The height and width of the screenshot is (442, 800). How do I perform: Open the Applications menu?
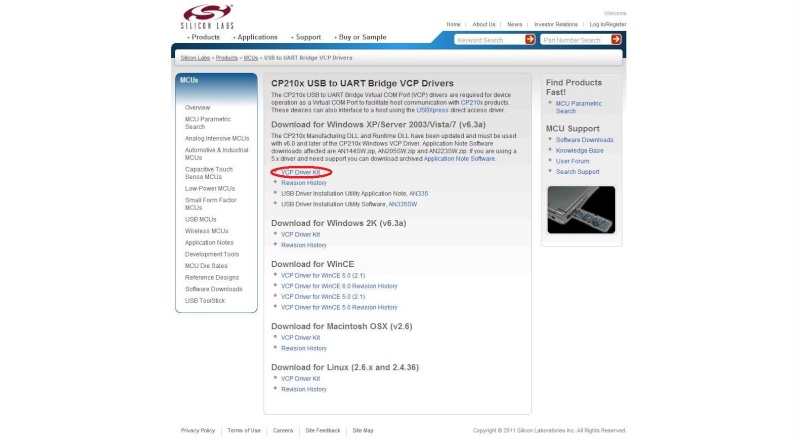(257, 37)
